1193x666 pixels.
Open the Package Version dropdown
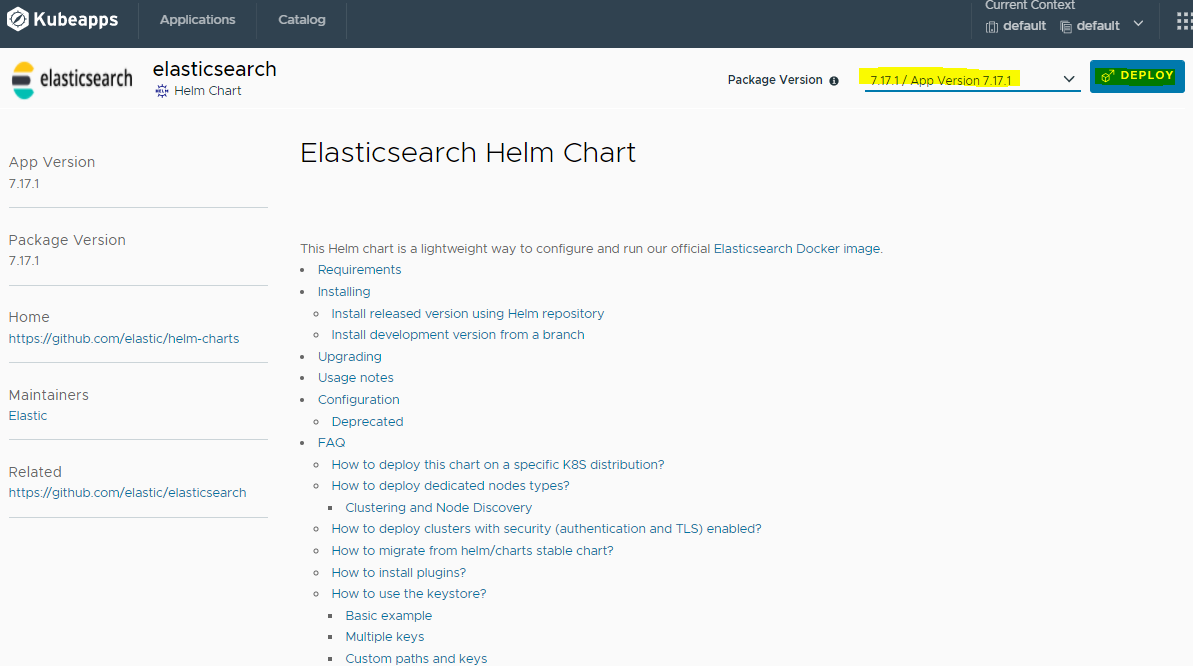(972, 80)
